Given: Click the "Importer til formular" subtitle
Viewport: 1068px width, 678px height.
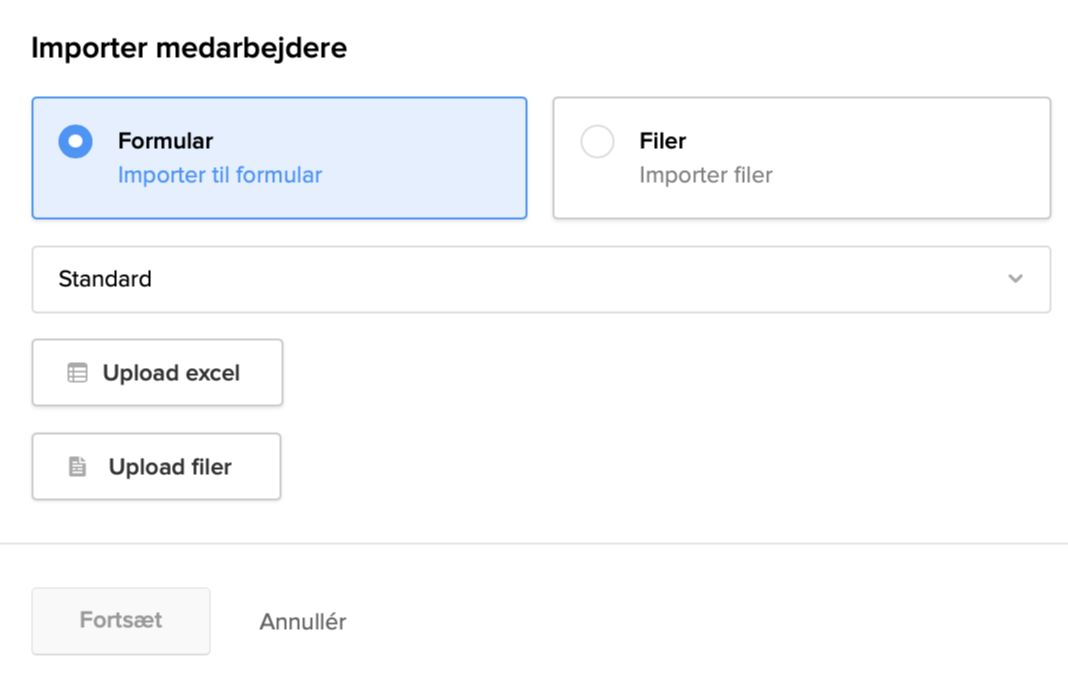Looking at the screenshot, I should click(220, 175).
